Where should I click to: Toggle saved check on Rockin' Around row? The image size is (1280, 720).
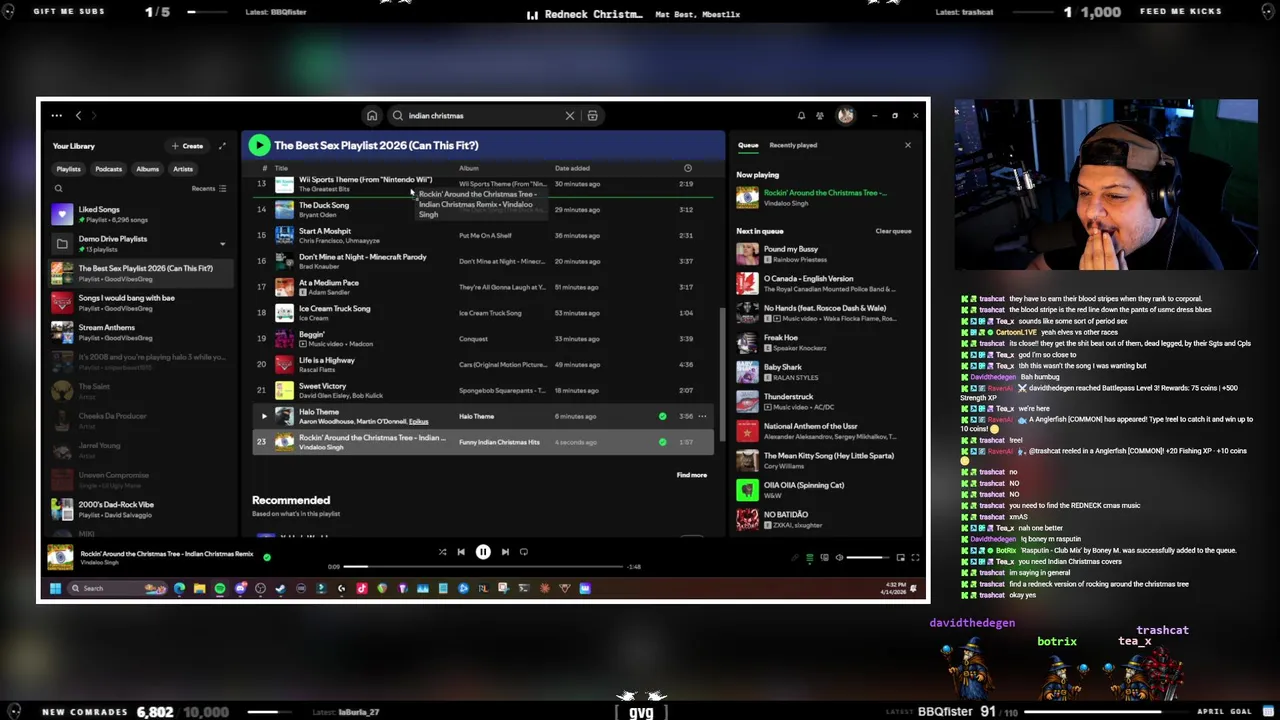(662, 442)
